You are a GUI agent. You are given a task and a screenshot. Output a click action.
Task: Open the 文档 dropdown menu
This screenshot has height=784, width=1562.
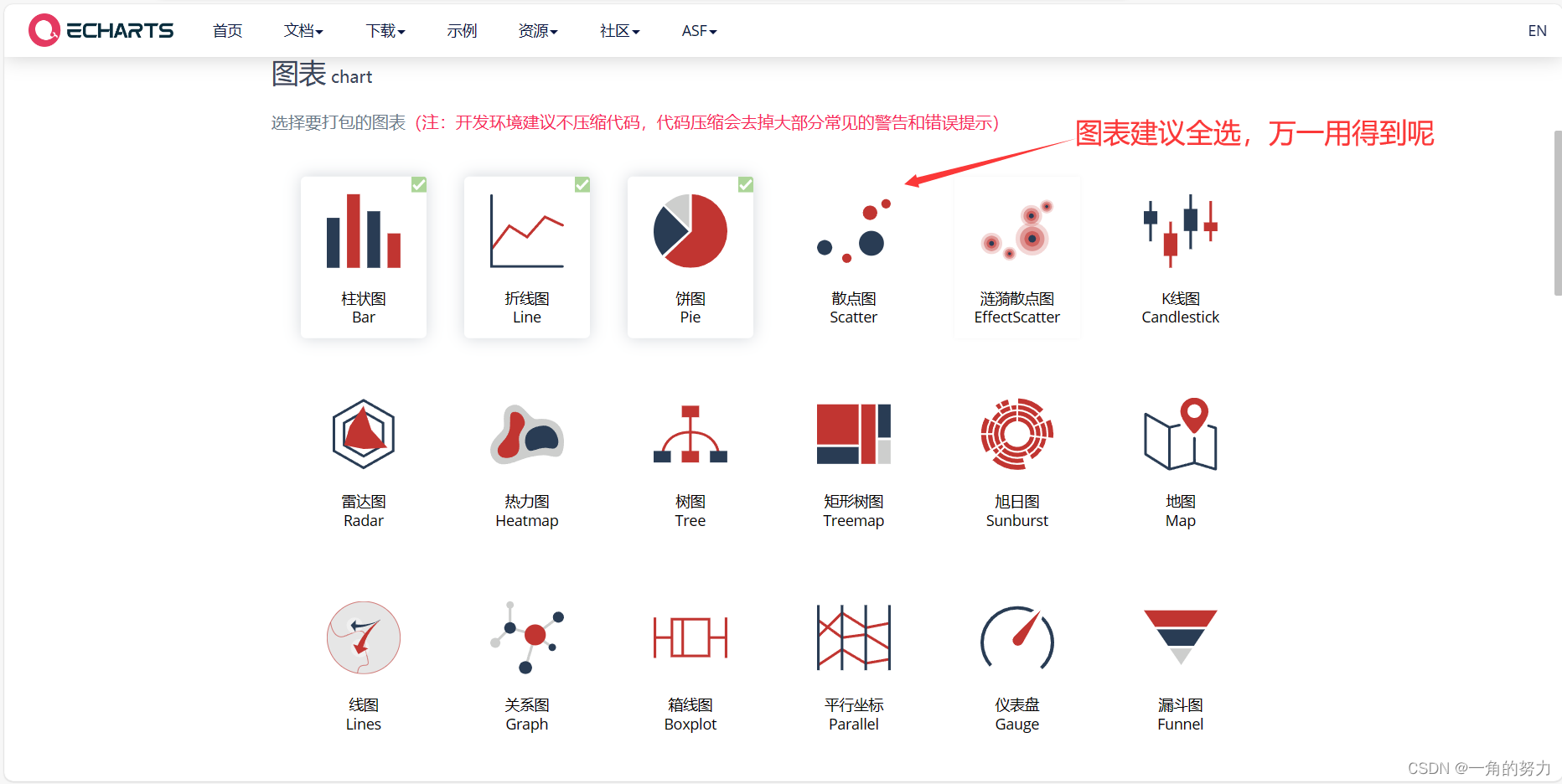coord(303,30)
